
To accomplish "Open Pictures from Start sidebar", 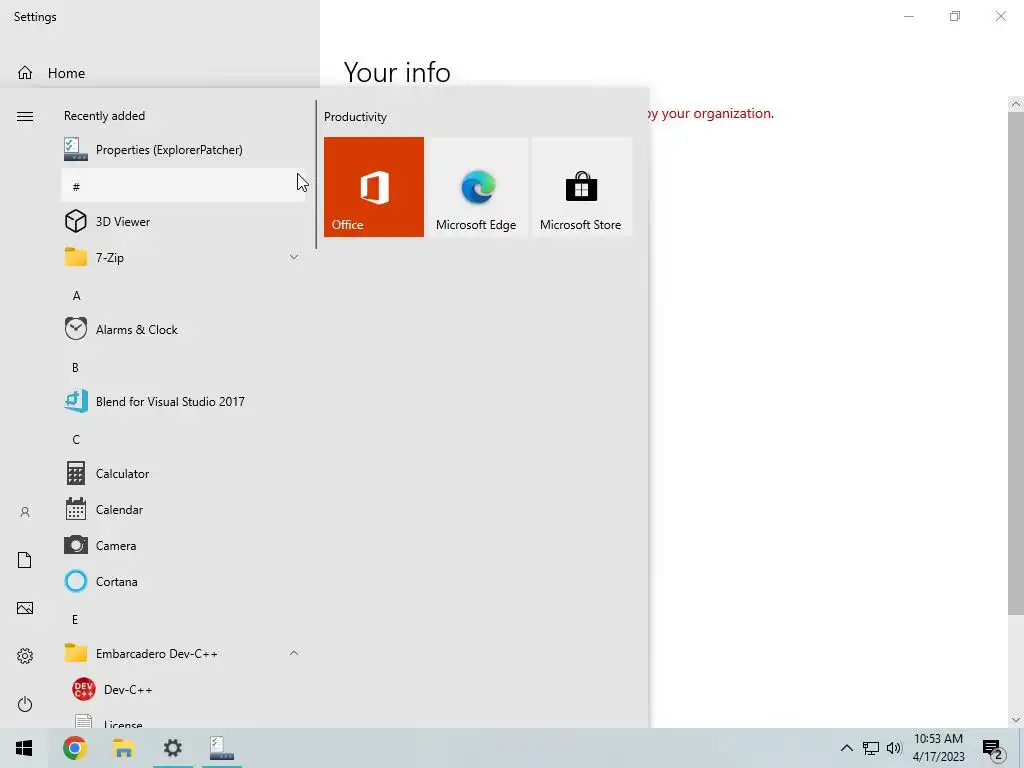I will (25, 608).
